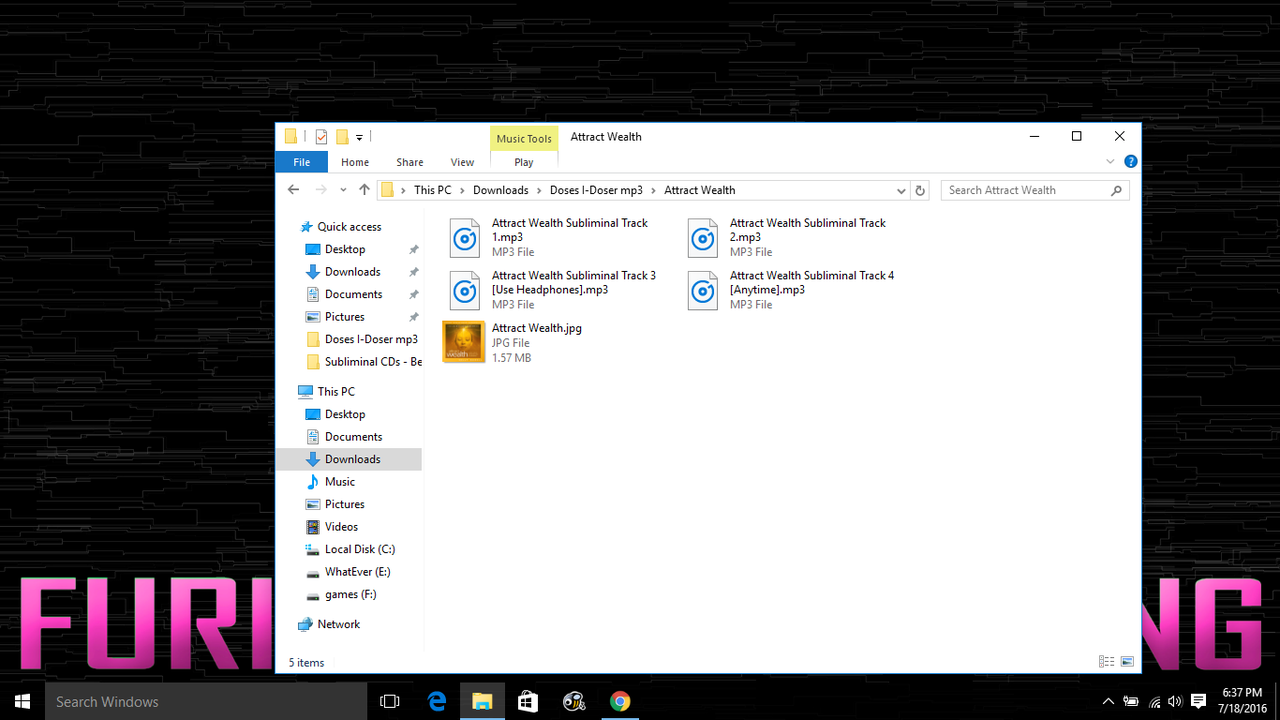Select Attract Wealth.jpg thumbnail
Screen dimensions: 1280x720
pos(464,342)
